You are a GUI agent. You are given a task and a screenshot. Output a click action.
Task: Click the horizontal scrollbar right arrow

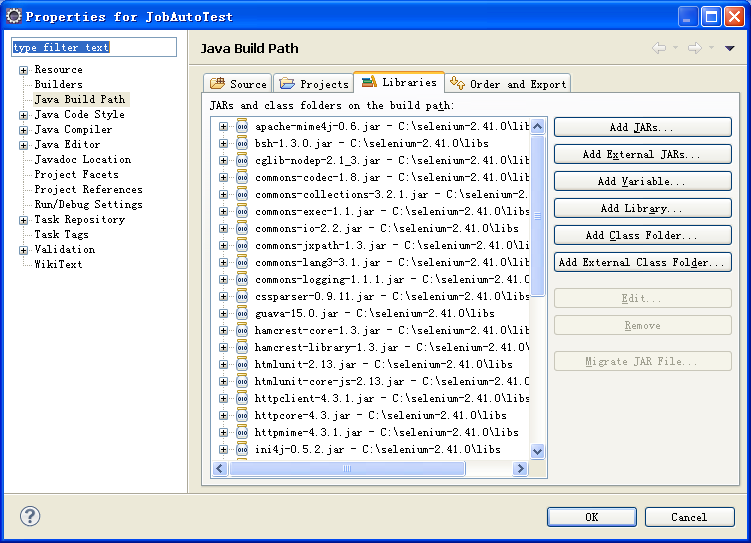pyautogui.click(x=520, y=468)
